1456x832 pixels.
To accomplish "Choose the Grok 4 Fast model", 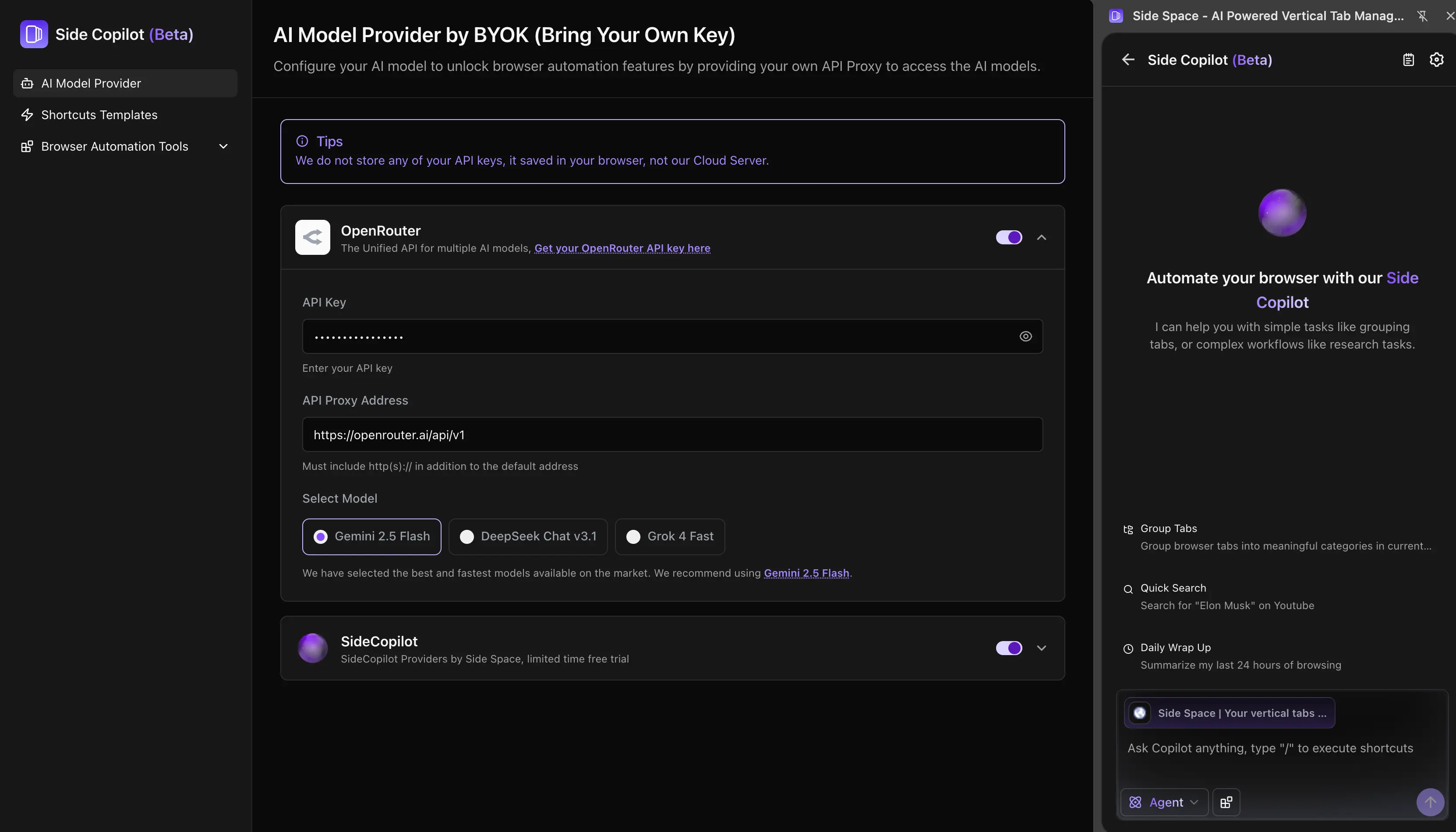I will tap(669, 536).
